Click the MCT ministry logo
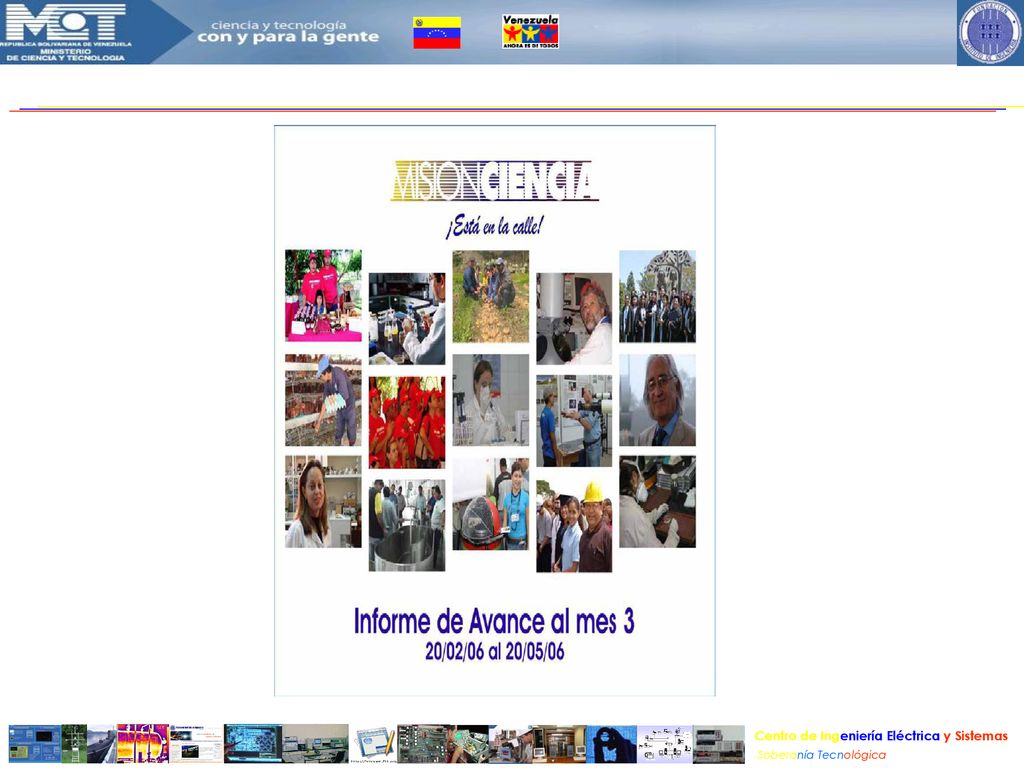 pos(65,23)
